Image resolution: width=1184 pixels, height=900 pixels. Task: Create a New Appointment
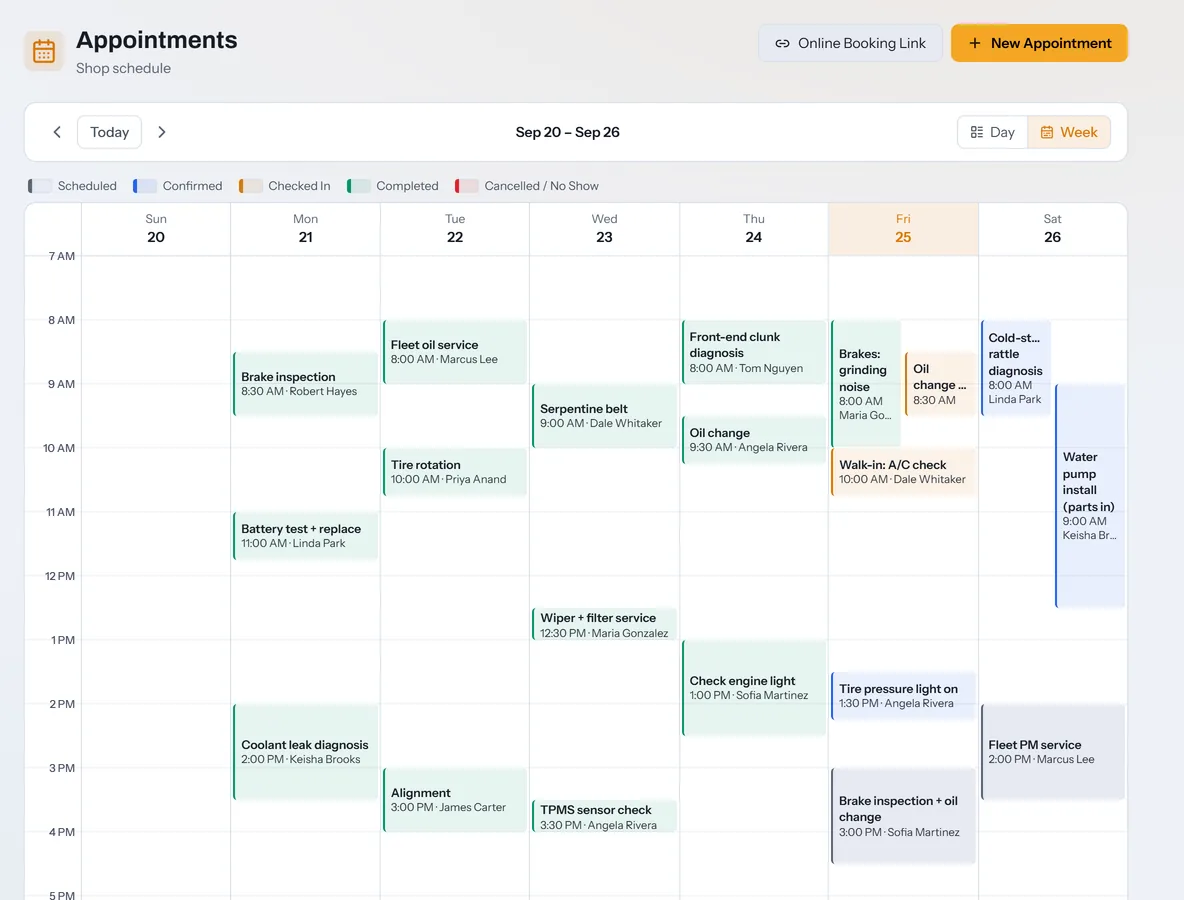tap(1039, 43)
